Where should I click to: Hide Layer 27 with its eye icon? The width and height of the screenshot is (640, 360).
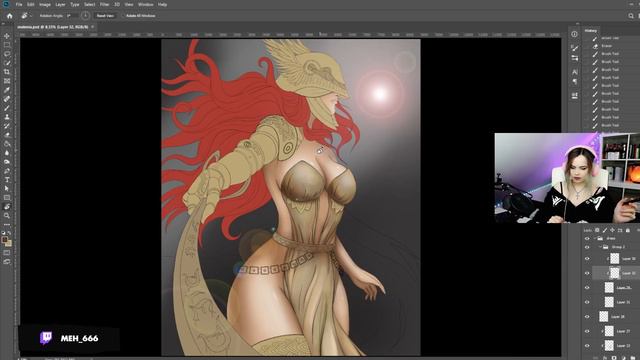(x=587, y=331)
